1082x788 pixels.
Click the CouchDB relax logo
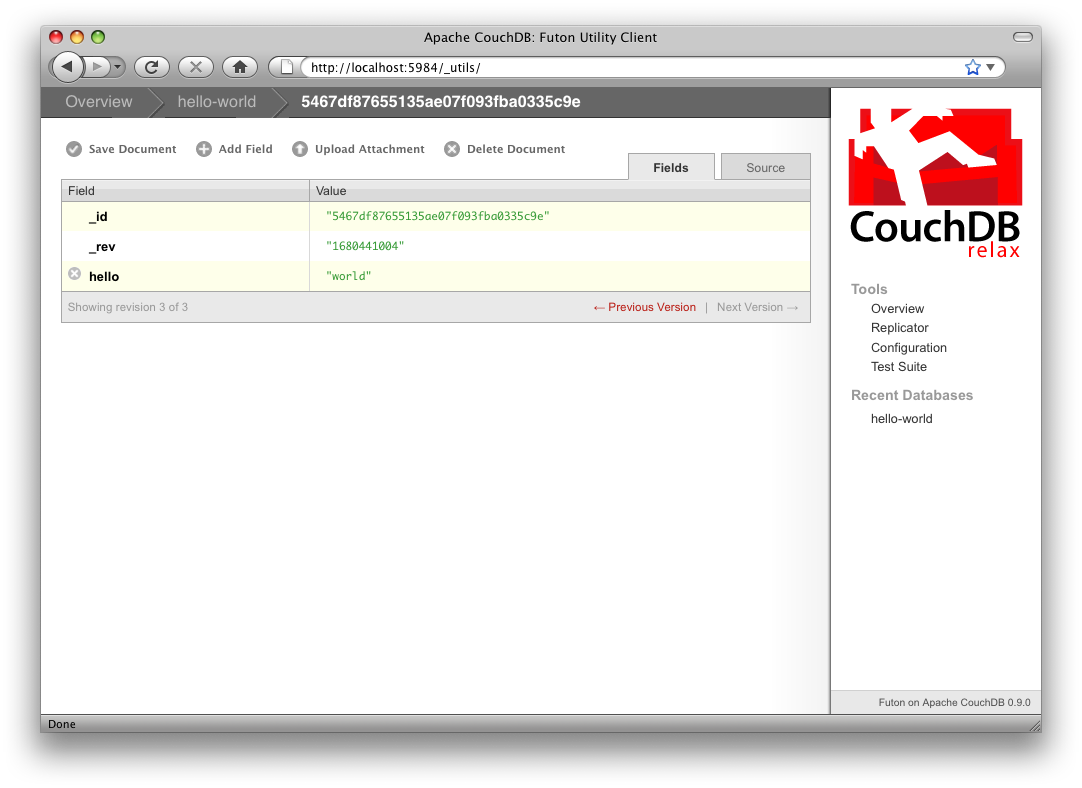coord(935,183)
